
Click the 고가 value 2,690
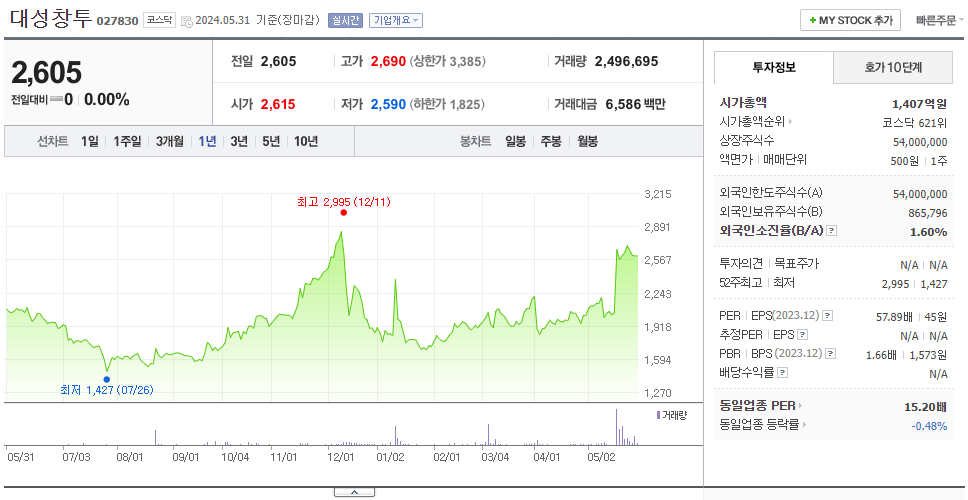click(x=388, y=62)
